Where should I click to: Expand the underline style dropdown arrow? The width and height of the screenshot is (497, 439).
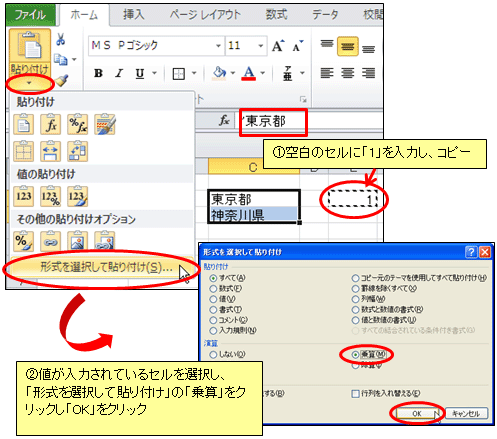pos(154,73)
